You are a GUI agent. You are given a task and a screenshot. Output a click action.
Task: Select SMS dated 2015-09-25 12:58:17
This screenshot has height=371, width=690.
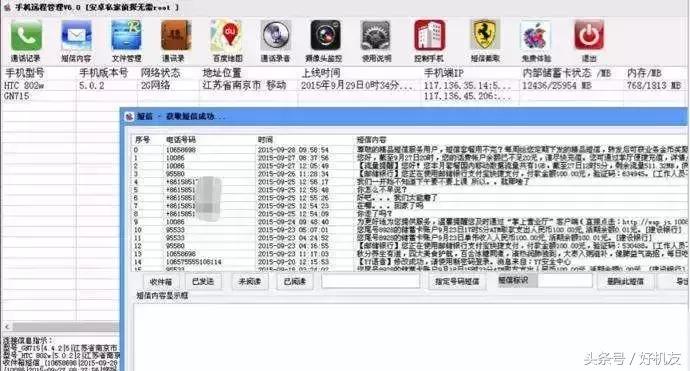409,182
